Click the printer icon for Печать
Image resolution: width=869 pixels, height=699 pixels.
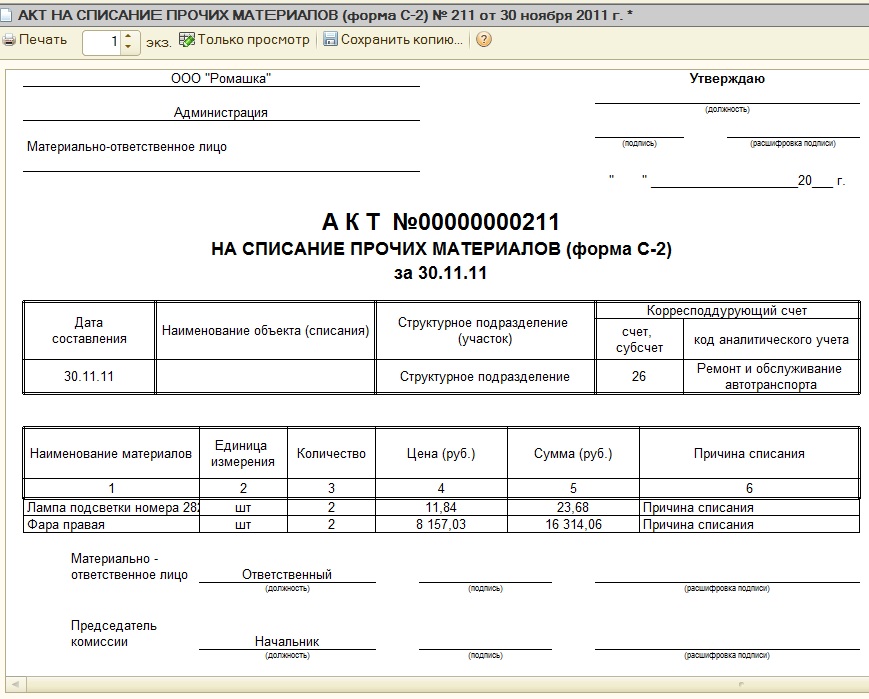click(9, 40)
